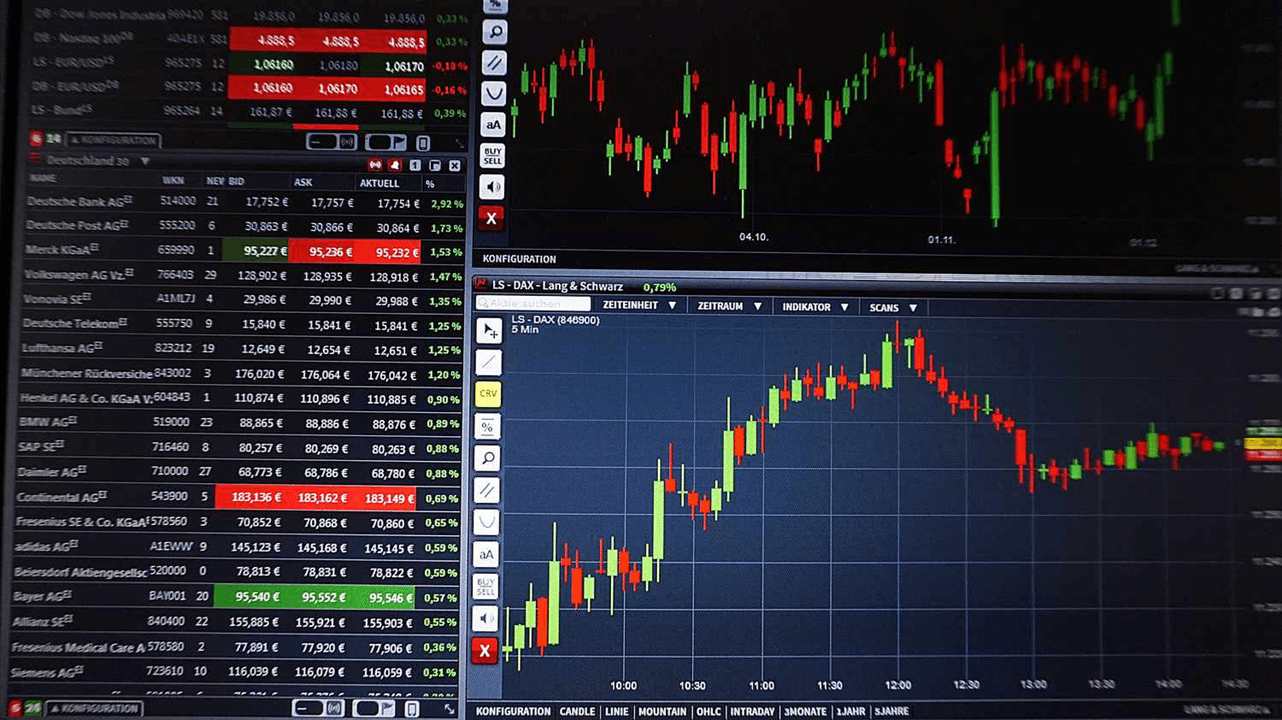The image size is (1282, 720).
Task: Switch DAX chart to CANDLE view
Action: 577,711
